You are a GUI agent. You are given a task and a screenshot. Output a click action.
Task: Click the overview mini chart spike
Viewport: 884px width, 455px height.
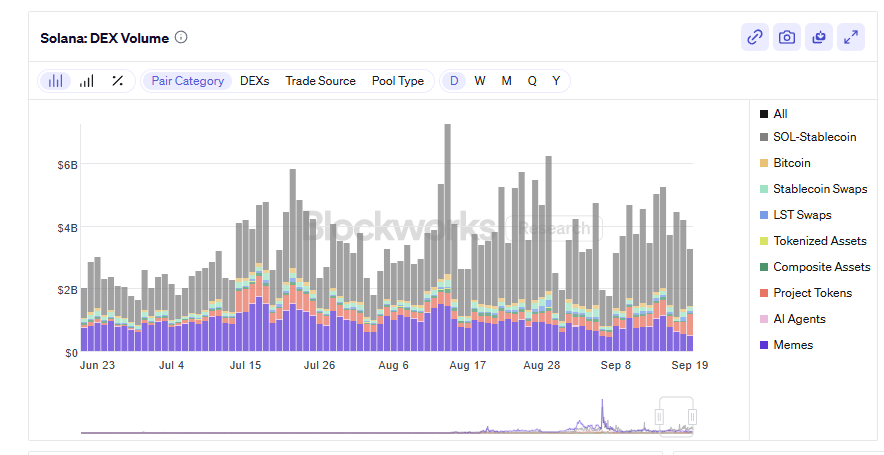[602, 414]
